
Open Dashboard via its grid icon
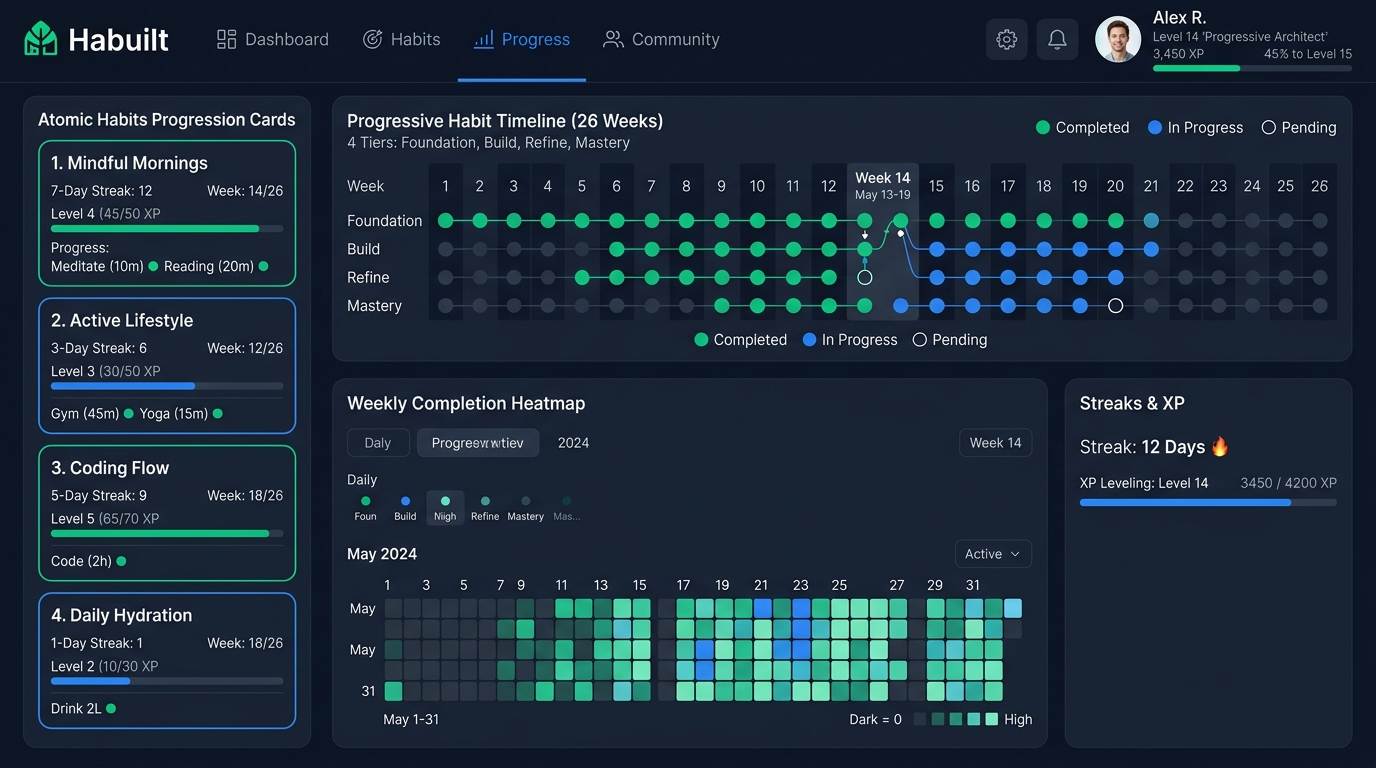pyautogui.click(x=227, y=39)
